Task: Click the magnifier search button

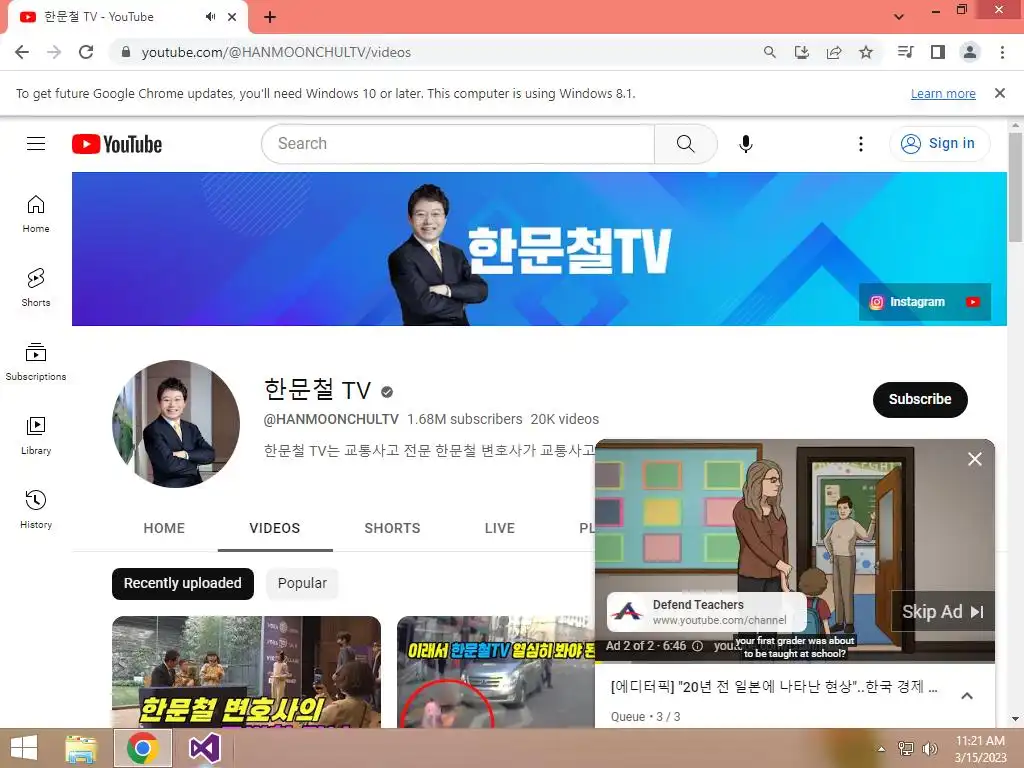Action: [x=686, y=144]
